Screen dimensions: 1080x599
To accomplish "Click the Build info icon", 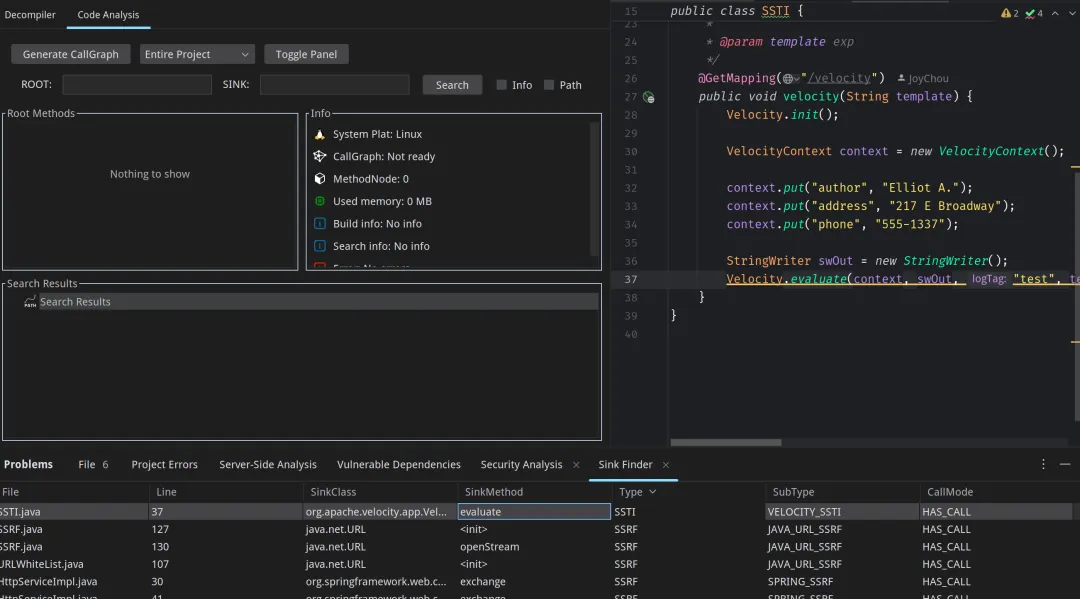I will click(x=320, y=224).
